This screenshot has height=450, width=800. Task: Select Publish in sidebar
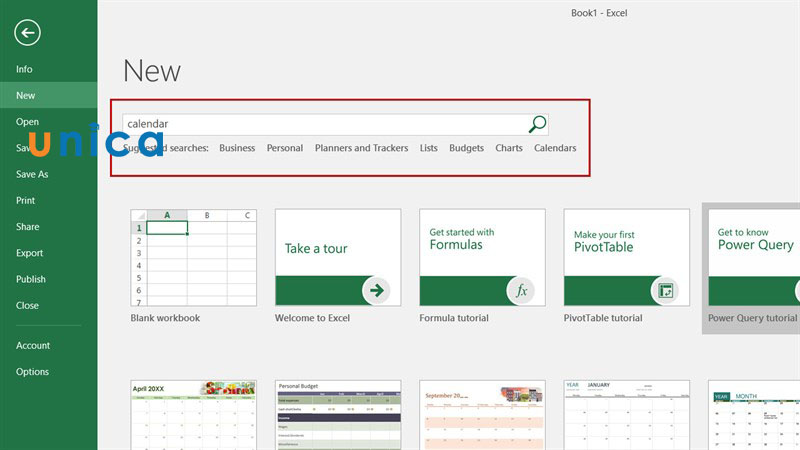pos(31,279)
